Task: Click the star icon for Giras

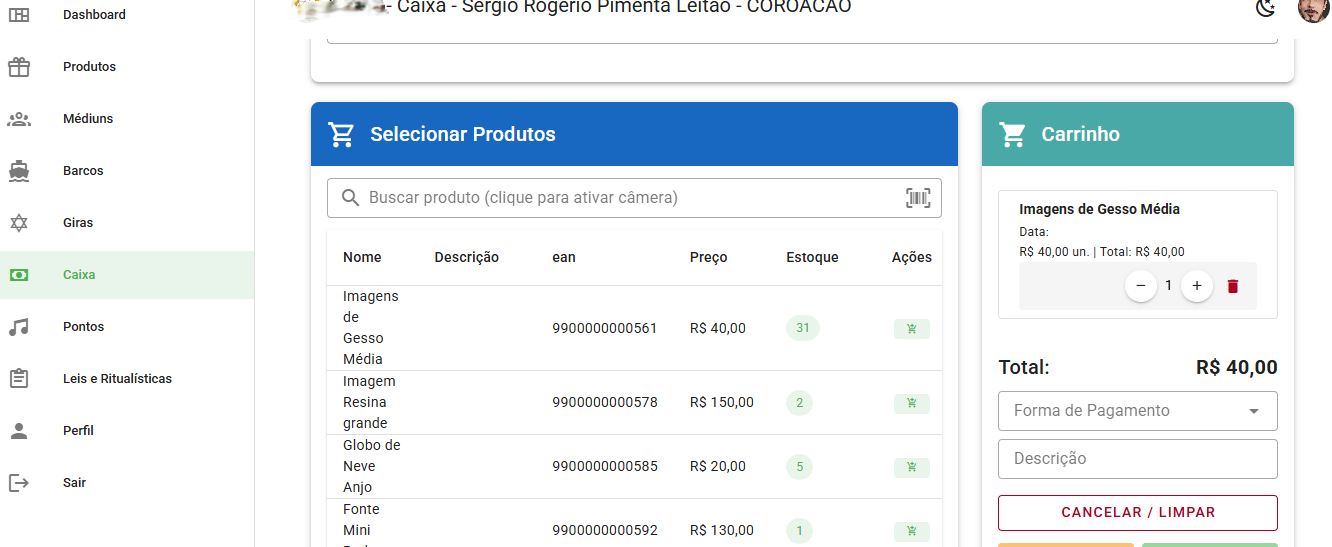Action: [x=19, y=223]
